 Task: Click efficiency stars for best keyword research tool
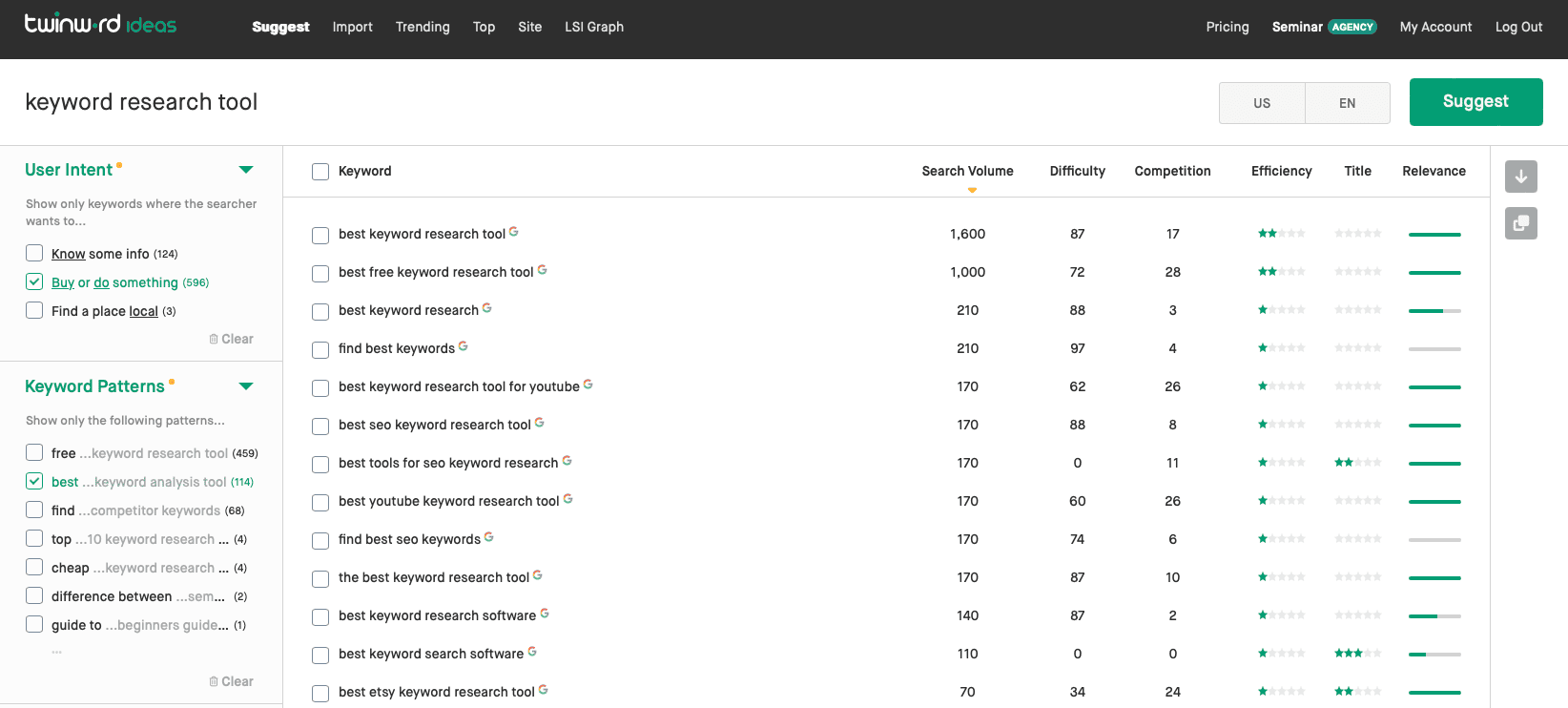pyautogui.click(x=1281, y=234)
